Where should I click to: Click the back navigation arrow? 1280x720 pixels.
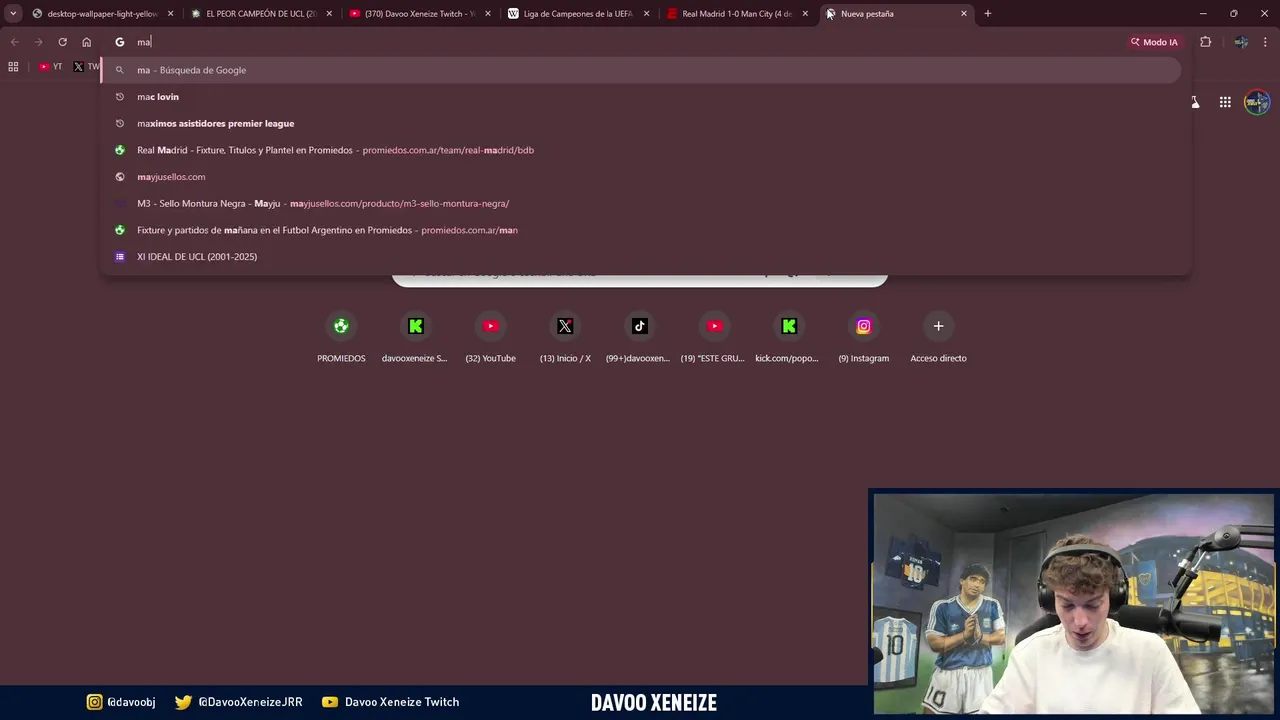[x=14, y=42]
